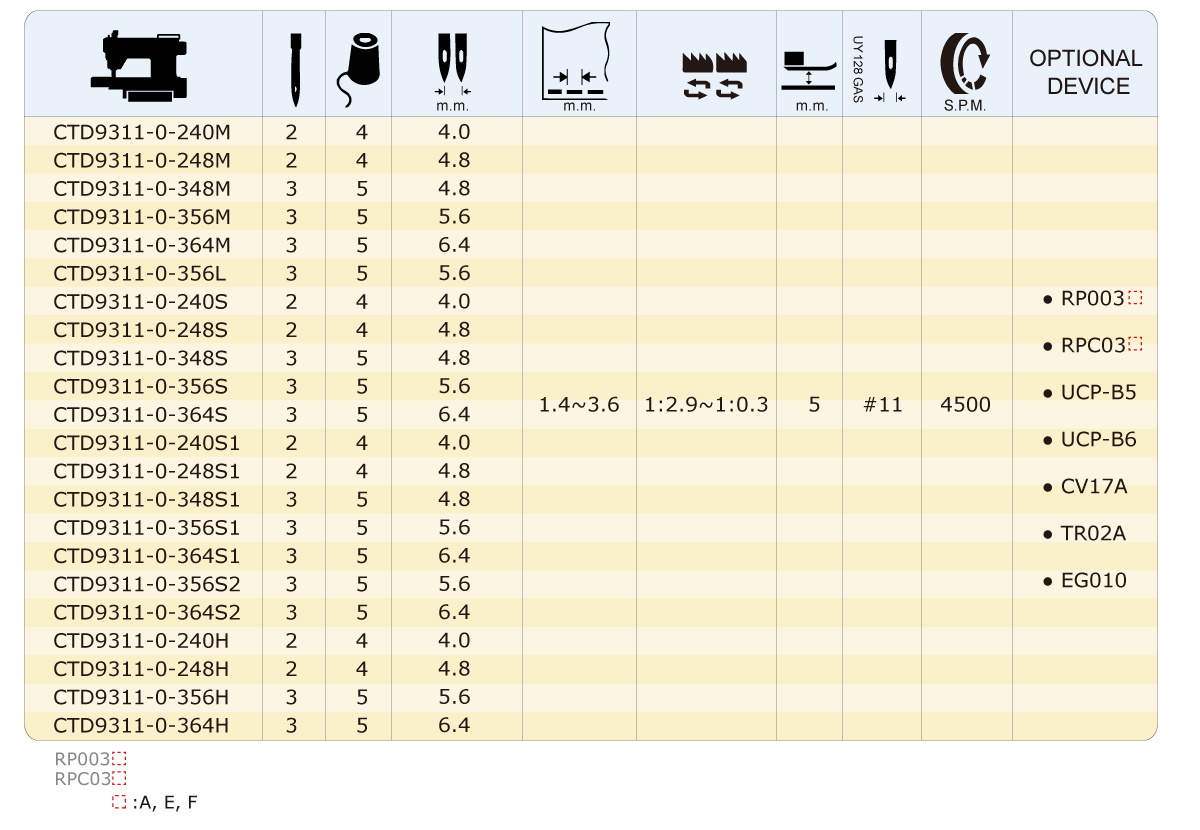The width and height of the screenshot is (1200, 830).
Task: Click the S.P.M. speed icon
Action: (966, 62)
